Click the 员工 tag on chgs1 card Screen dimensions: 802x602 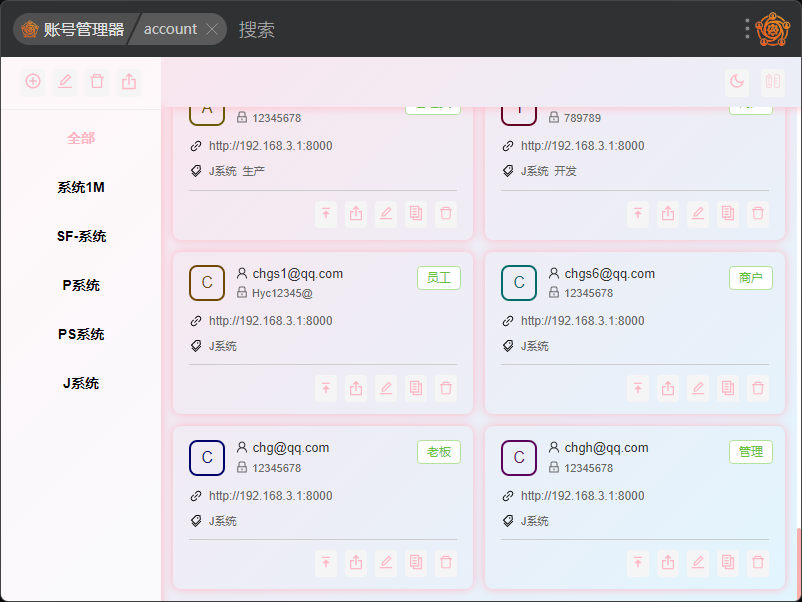click(x=439, y=278)
